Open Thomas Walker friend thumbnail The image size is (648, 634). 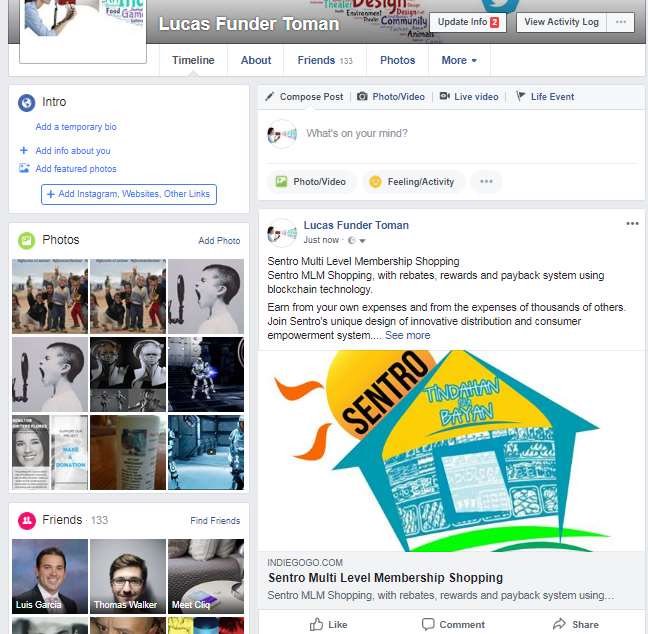[x=128, y=576]
